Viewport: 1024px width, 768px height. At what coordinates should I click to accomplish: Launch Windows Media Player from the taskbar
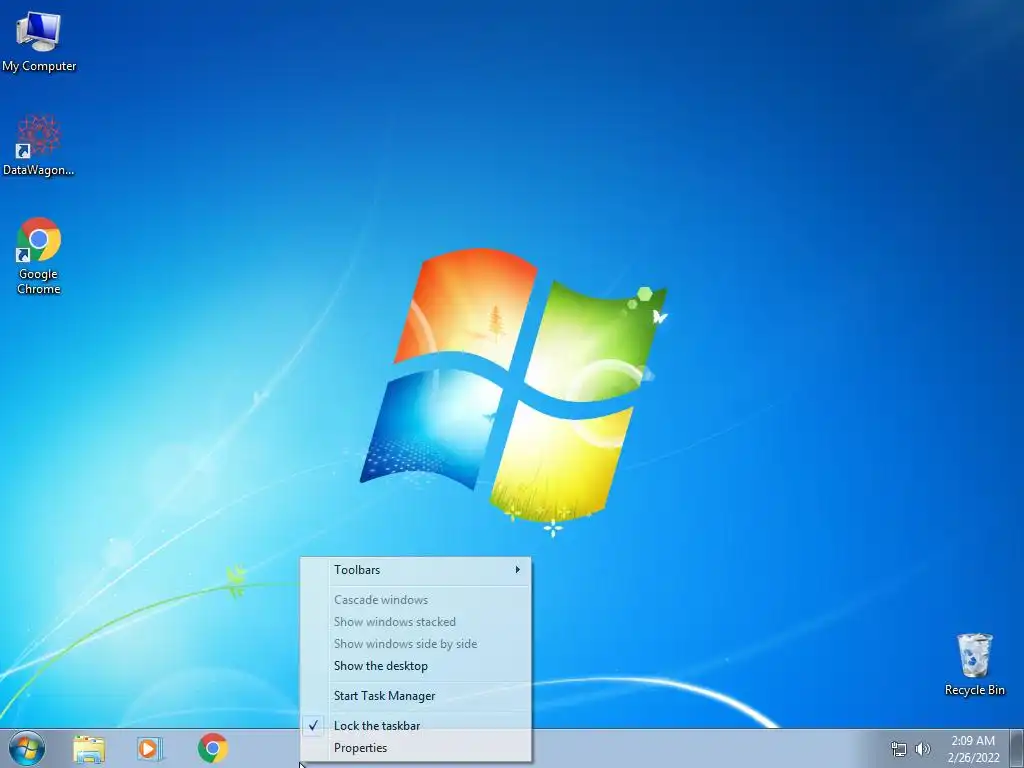coord(150,749)
